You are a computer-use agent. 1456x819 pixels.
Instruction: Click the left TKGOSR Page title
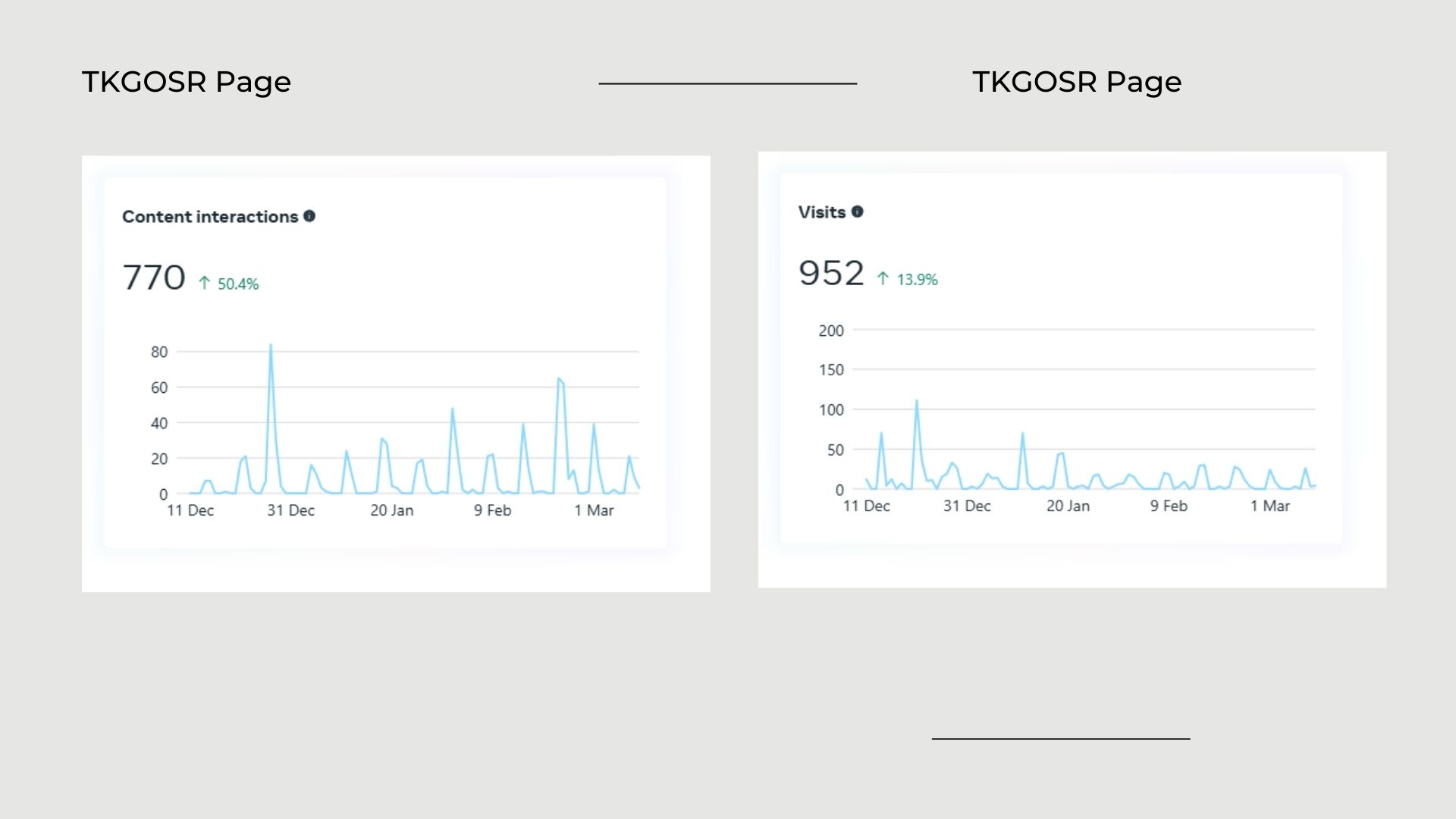[187, 82]
